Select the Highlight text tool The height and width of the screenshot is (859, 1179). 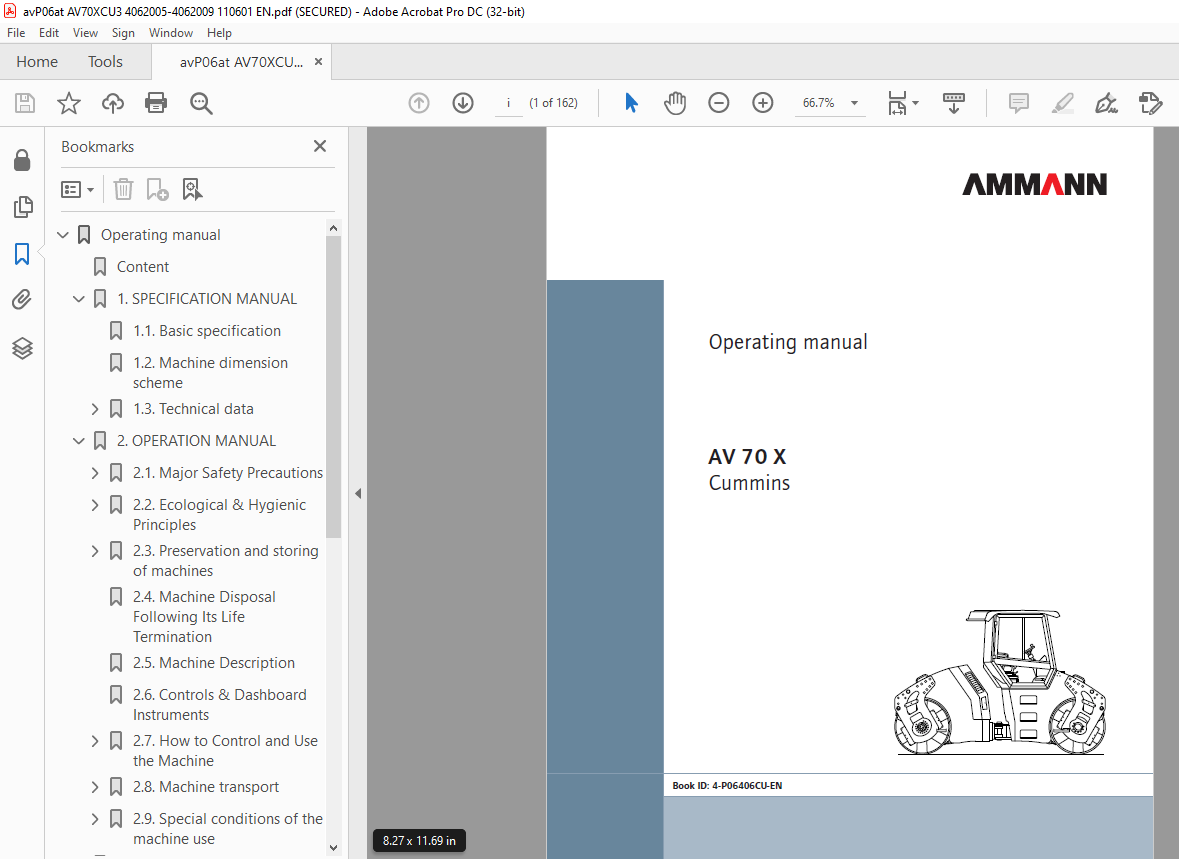tap(1062, 103)
